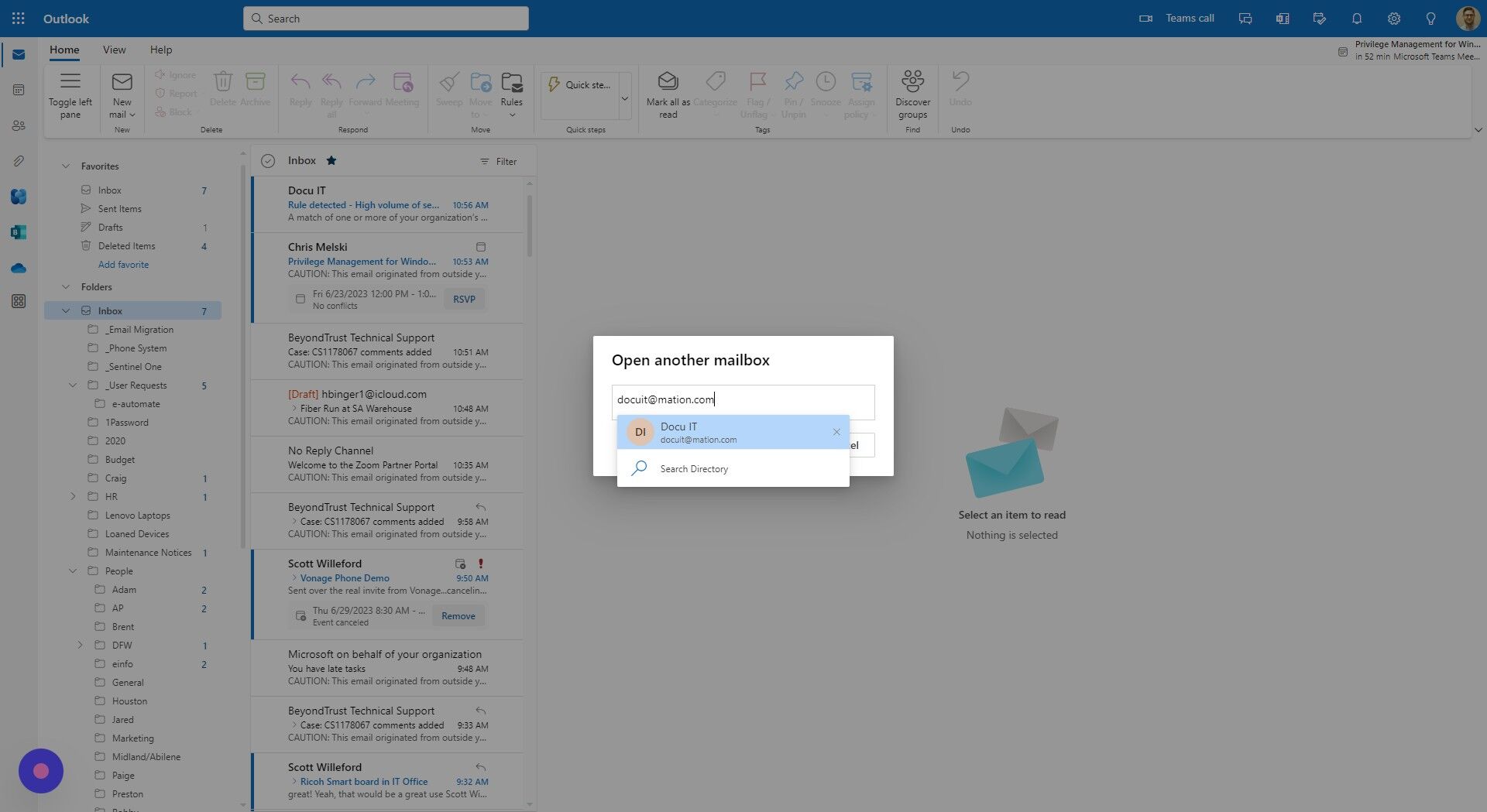Toggle the favorite star next to Inbox header

click(331, 160)
